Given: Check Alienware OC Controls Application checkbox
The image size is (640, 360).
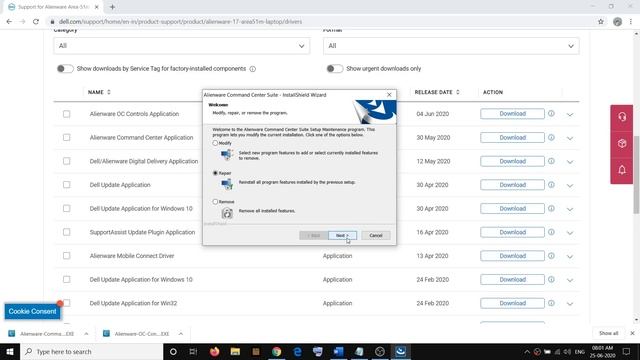Looking at the screenshot, I should [67, 114].
